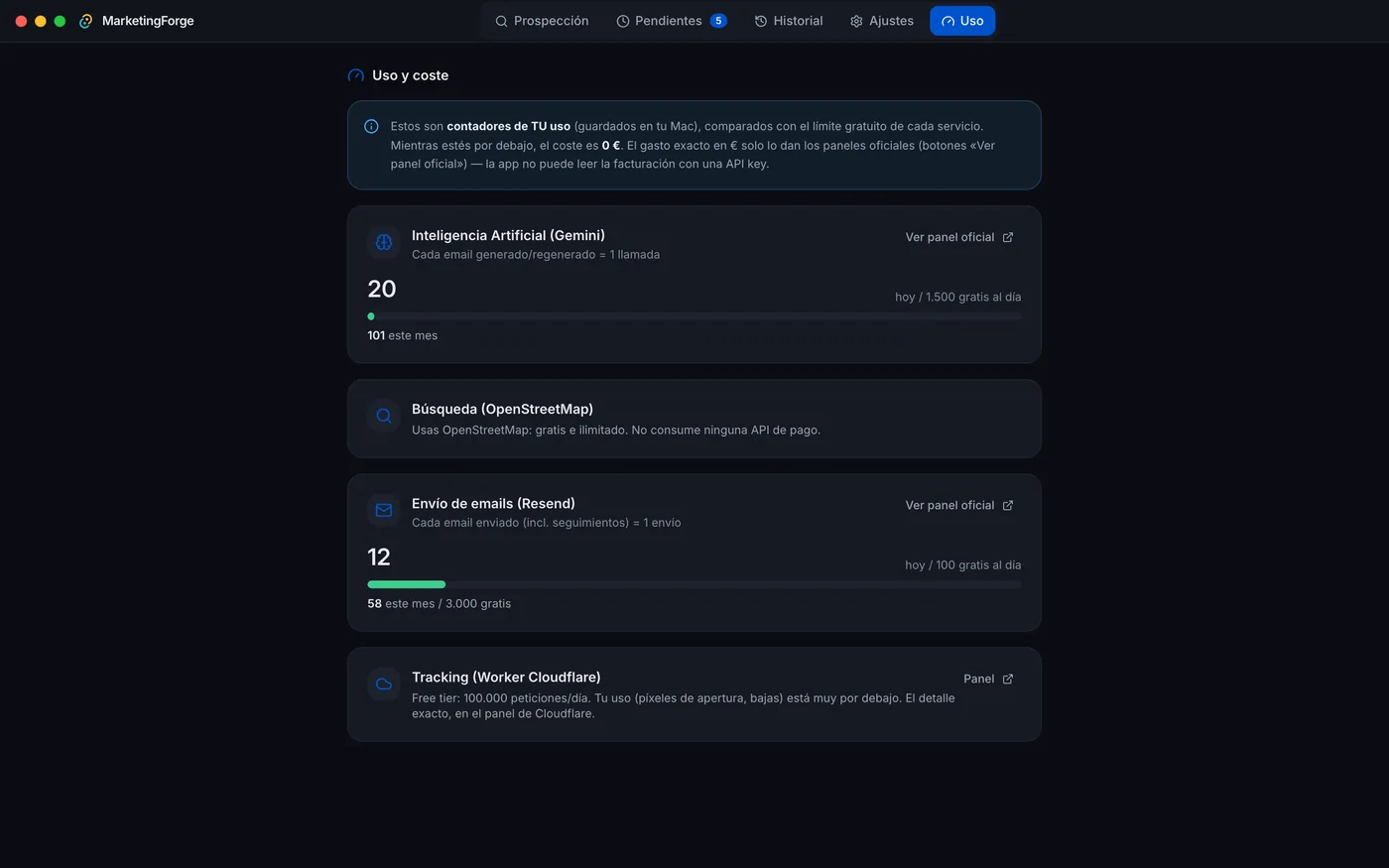Click the cloud icon for Tracking
Image resolution: width=1389 pixels, height=868 pixels.
pos(384,683)
